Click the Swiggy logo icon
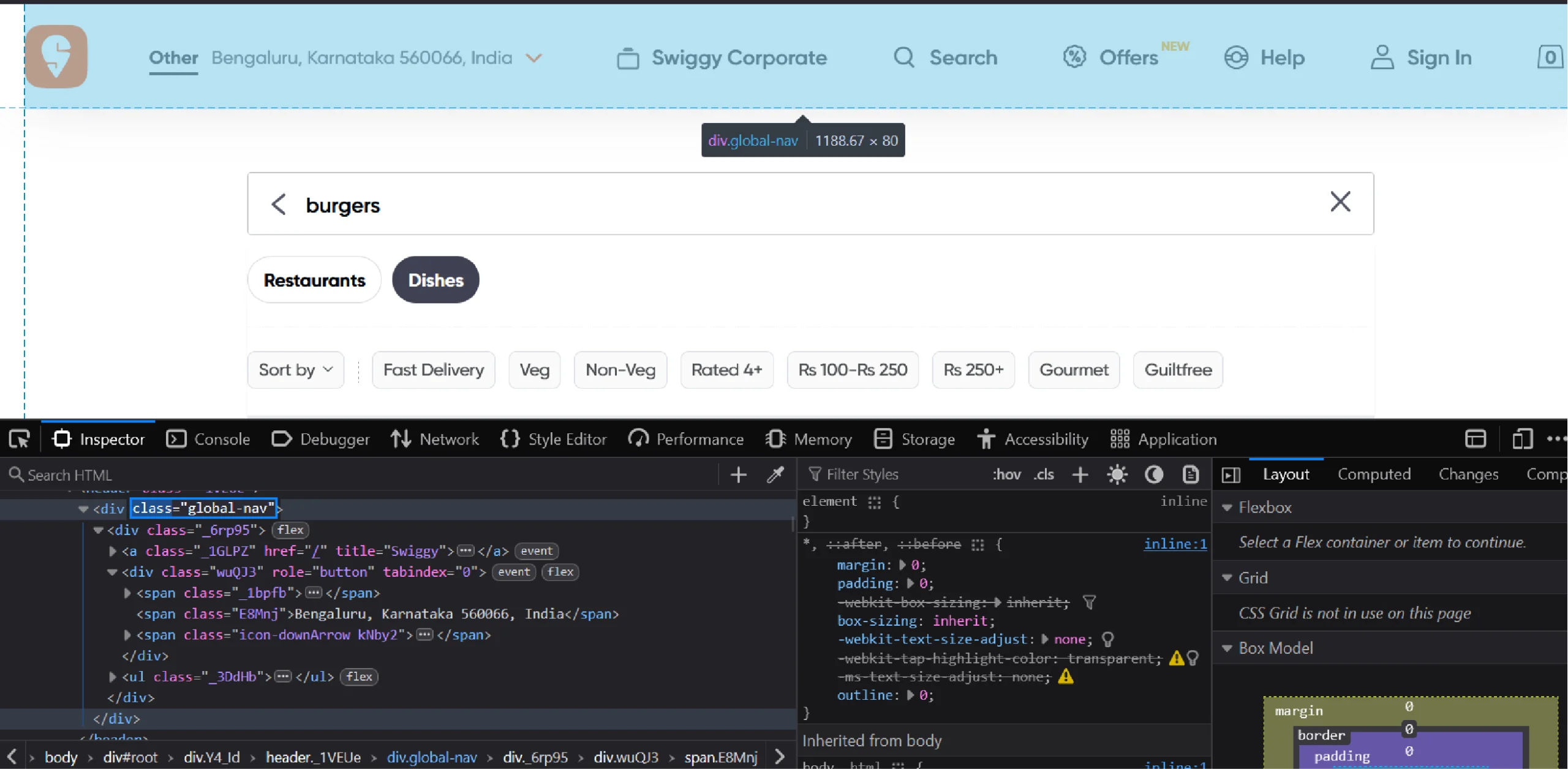Viewport: 1568px width, 769px height. [56, 56]
